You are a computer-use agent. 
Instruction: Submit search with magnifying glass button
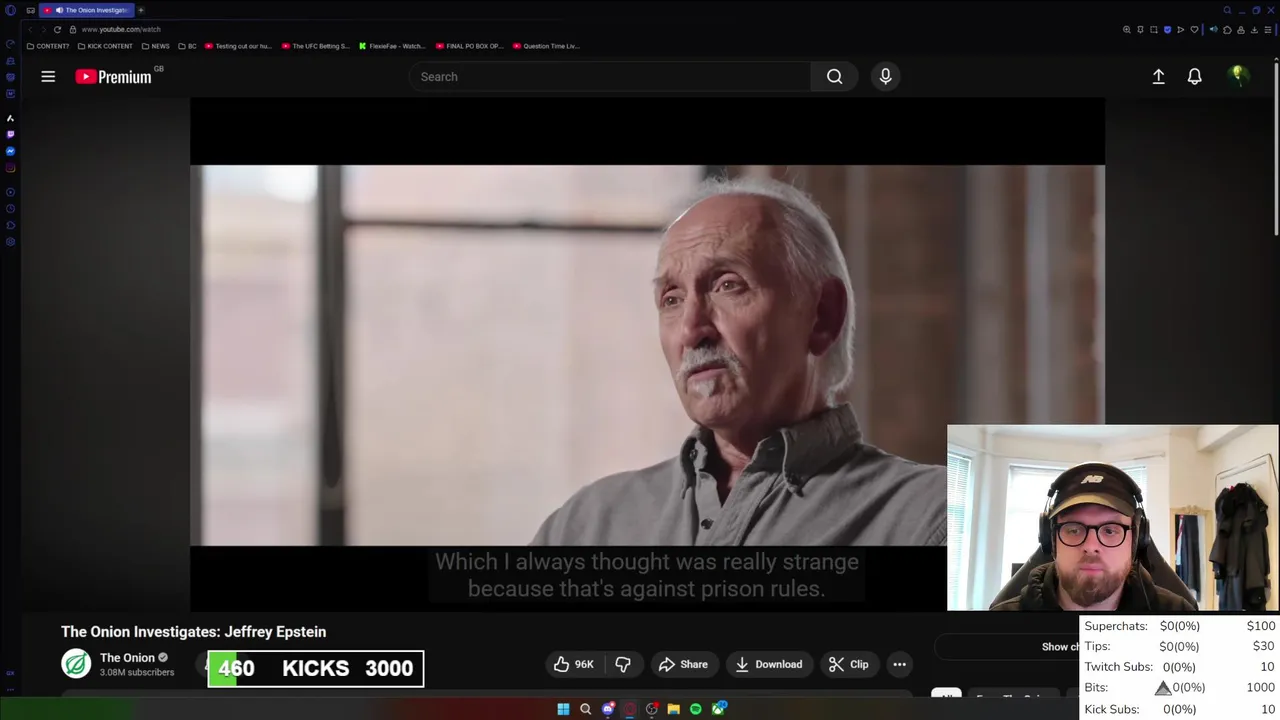tap(834, 76)
